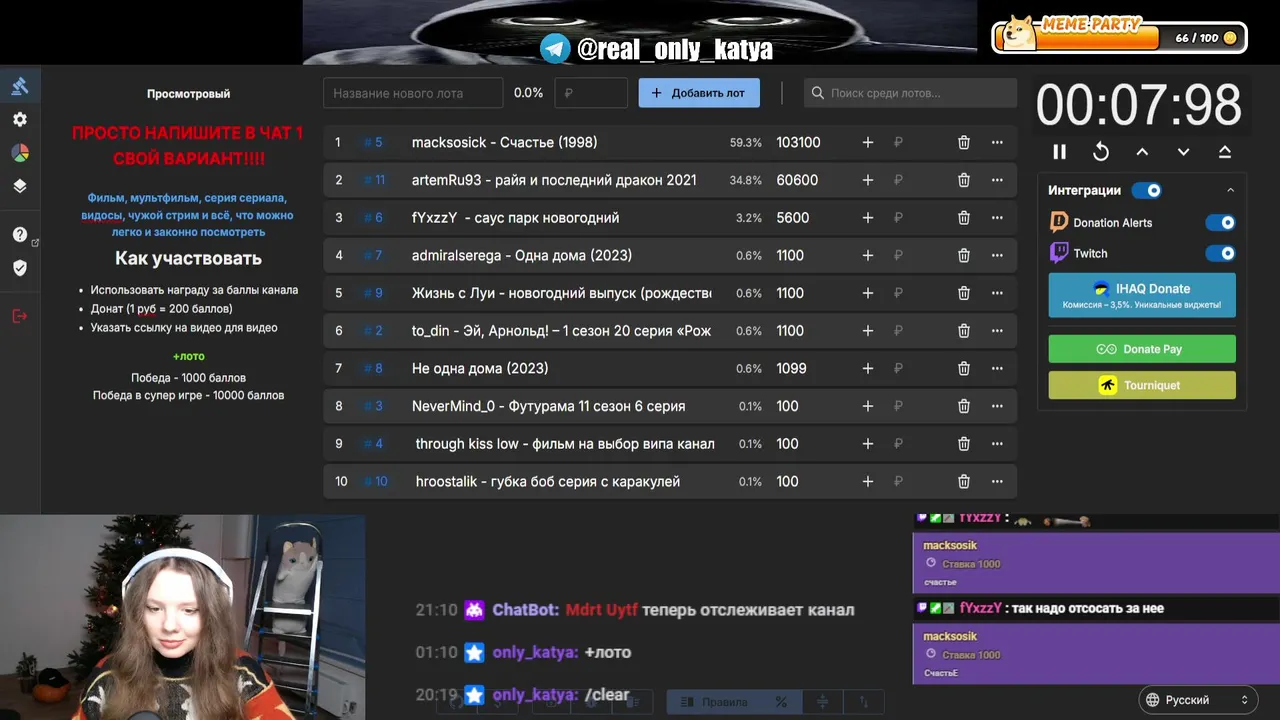The height and width of the screenshot is (720, 1280).
Task: Toggle the Интеграции master switch
Action: click(1147, 190)
